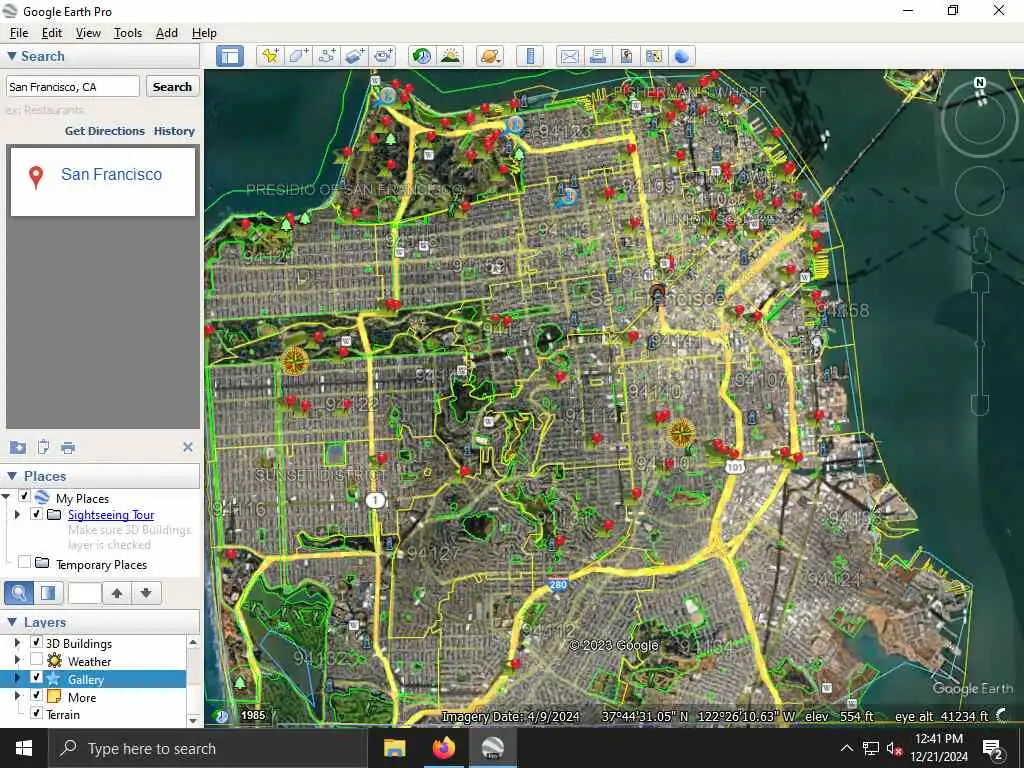1024x768 pixels.
Task: Select the San Francisco search result
Action: click(103, 181)
